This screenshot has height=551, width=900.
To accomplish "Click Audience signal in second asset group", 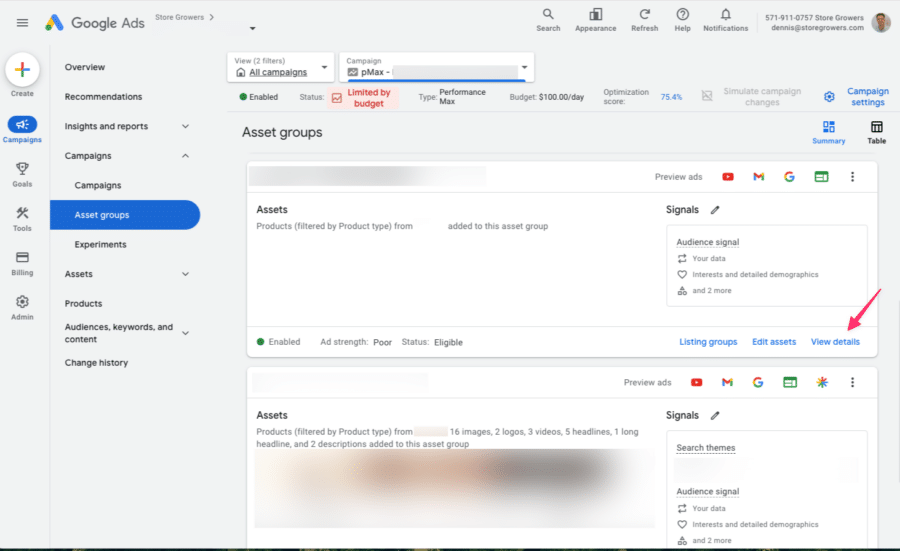I will pyautogui.click(x=708, y=491).
